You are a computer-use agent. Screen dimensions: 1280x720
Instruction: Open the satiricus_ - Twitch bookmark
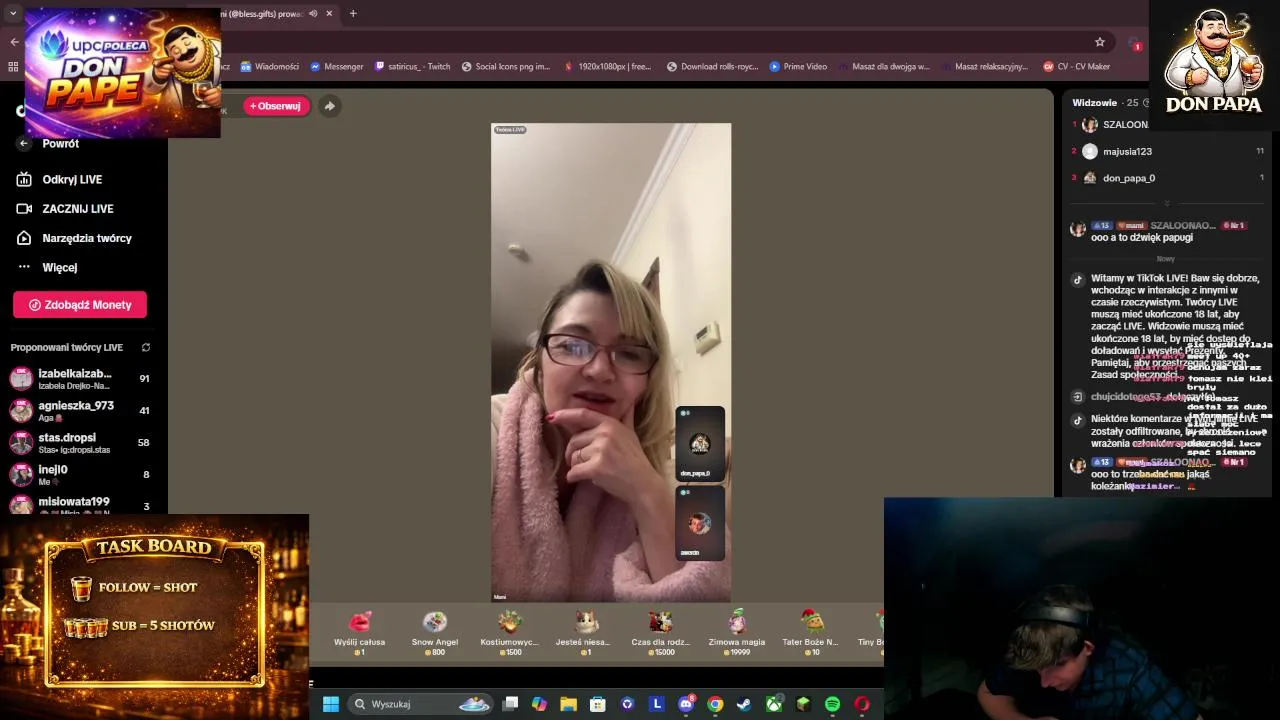[412, 67]
